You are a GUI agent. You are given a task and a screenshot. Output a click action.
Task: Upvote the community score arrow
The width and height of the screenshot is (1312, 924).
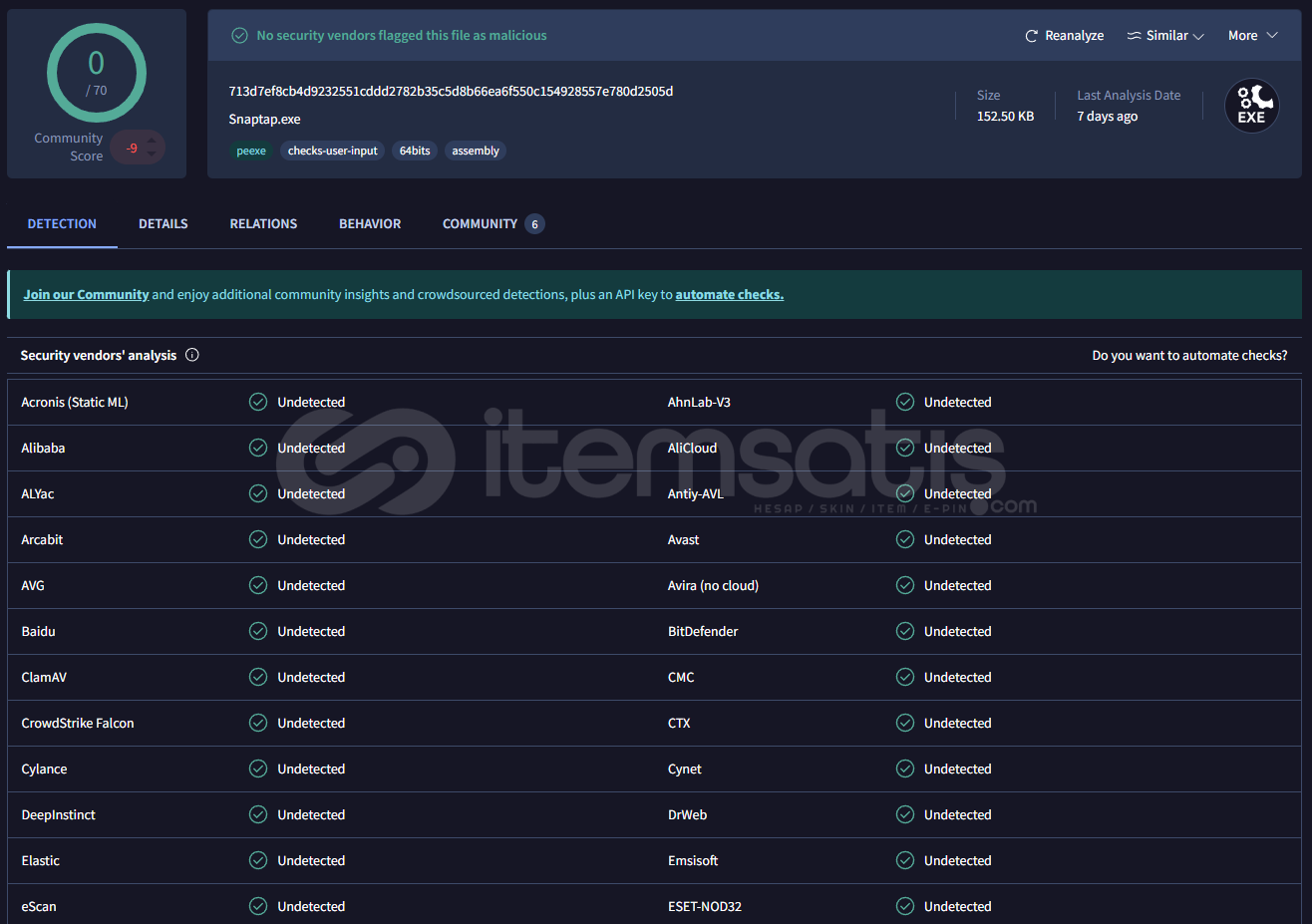pos(152,141)
